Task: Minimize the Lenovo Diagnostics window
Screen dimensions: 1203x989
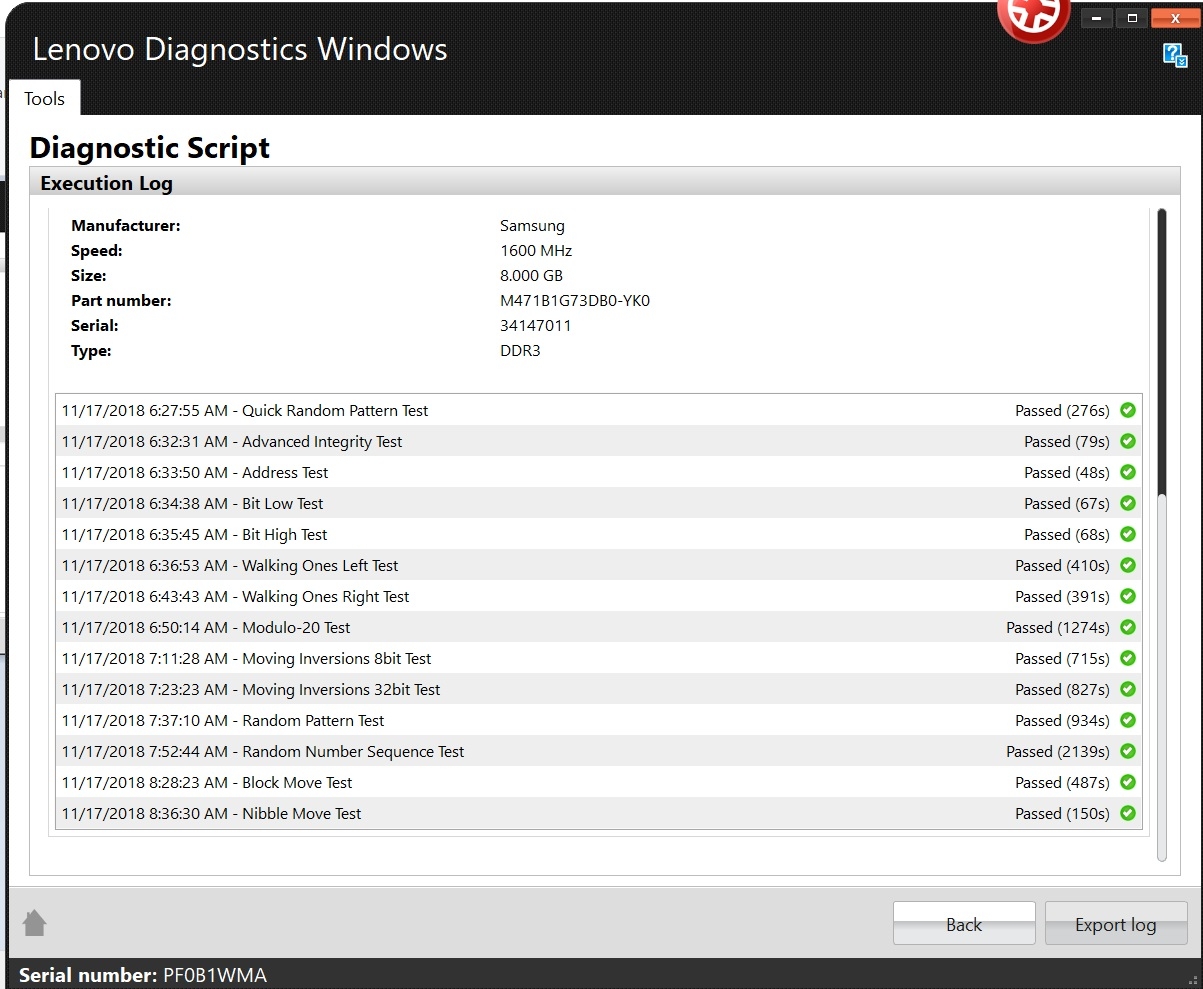Action: [x=1097, y=18]
